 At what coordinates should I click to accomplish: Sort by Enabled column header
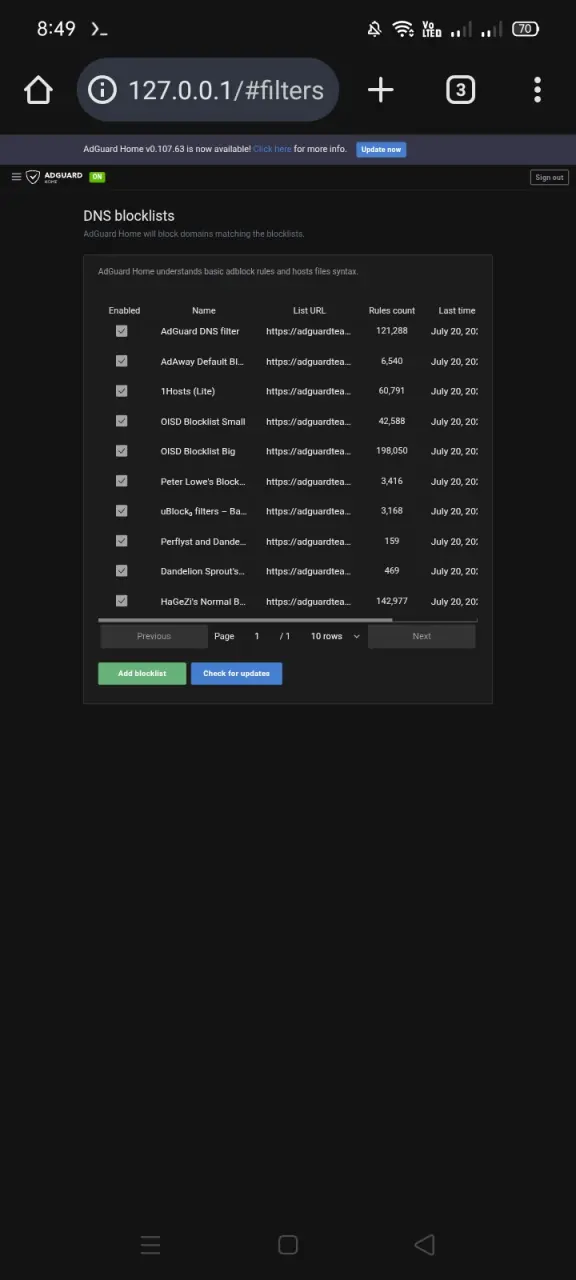pos(124,311)
